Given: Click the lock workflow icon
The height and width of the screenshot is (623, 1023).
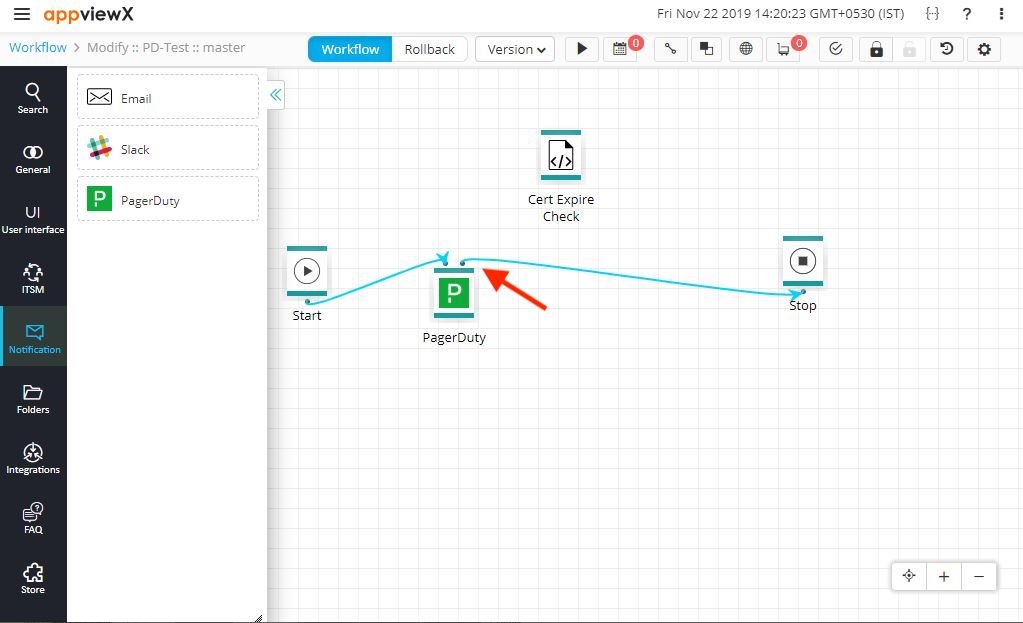Looking at the screenshot, I should click(875, 49).
